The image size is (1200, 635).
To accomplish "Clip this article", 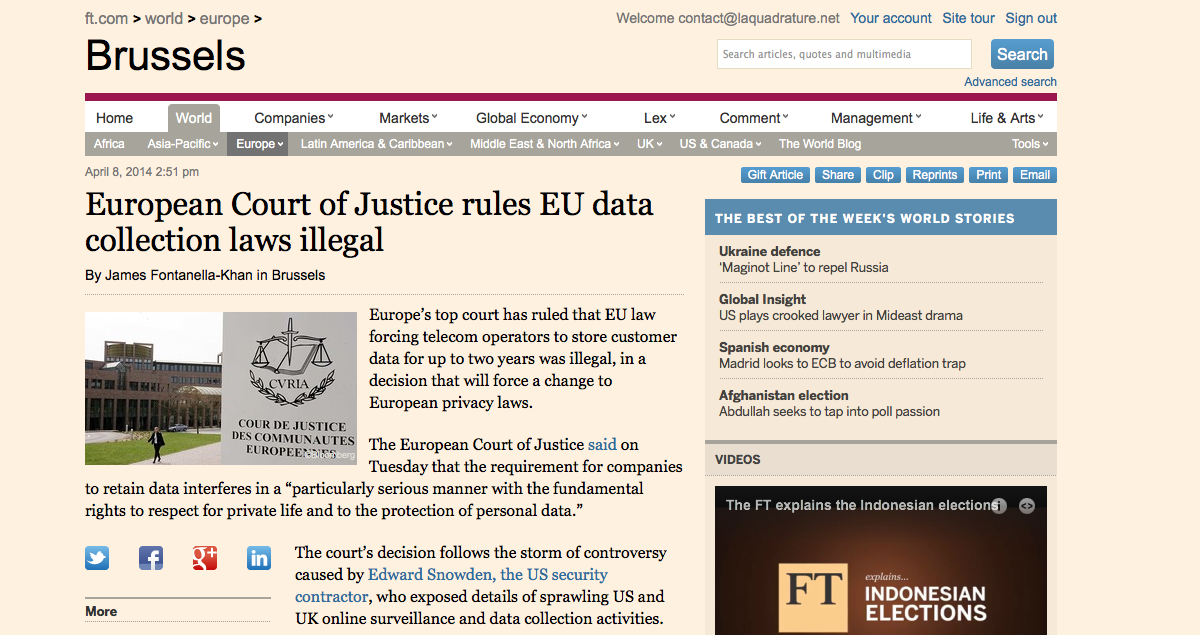I will 883,175.
